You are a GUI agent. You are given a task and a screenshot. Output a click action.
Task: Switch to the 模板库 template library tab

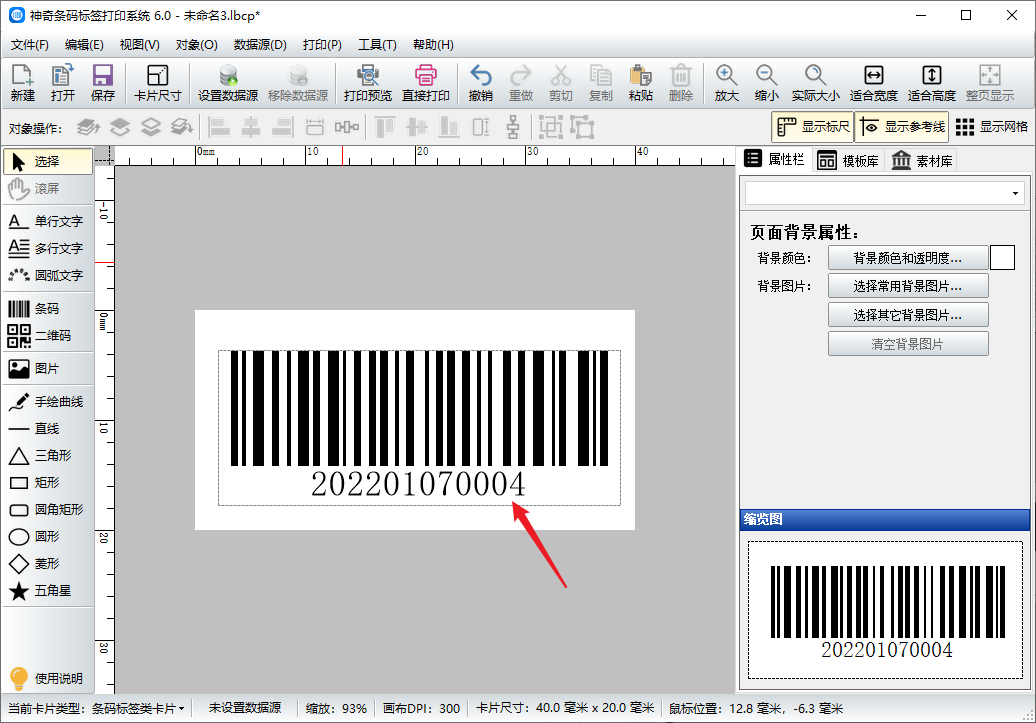coord(848,161)
